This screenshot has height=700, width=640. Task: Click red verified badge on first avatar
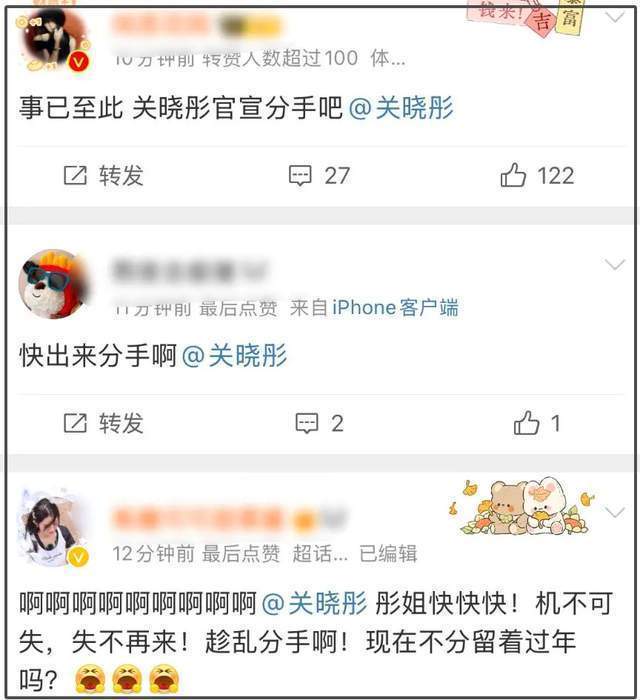(79, 62)
